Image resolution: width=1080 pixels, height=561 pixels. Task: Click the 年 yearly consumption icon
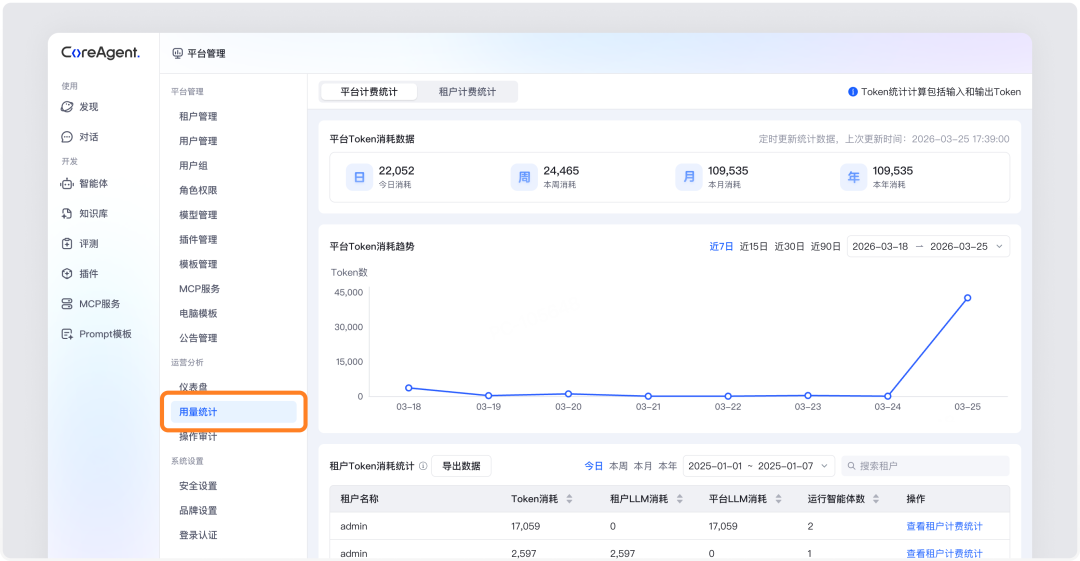click(x=853, y=177)
